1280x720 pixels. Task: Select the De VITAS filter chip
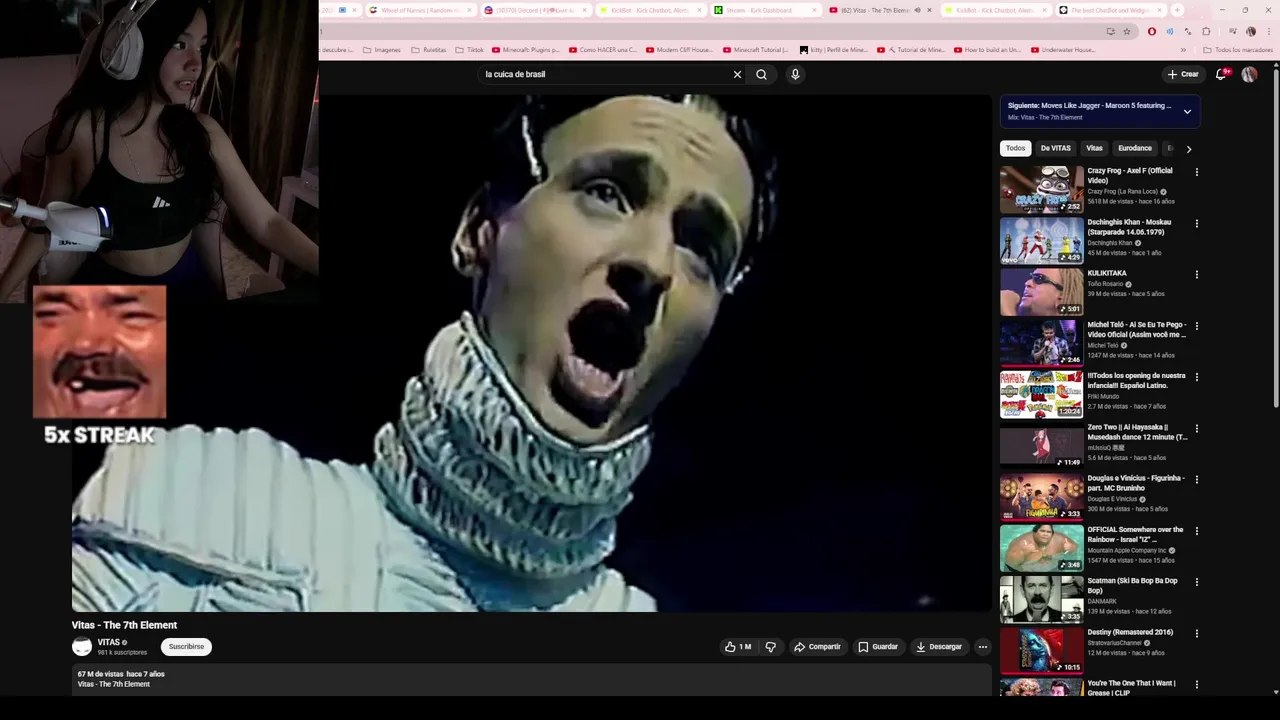(1055, 148)
